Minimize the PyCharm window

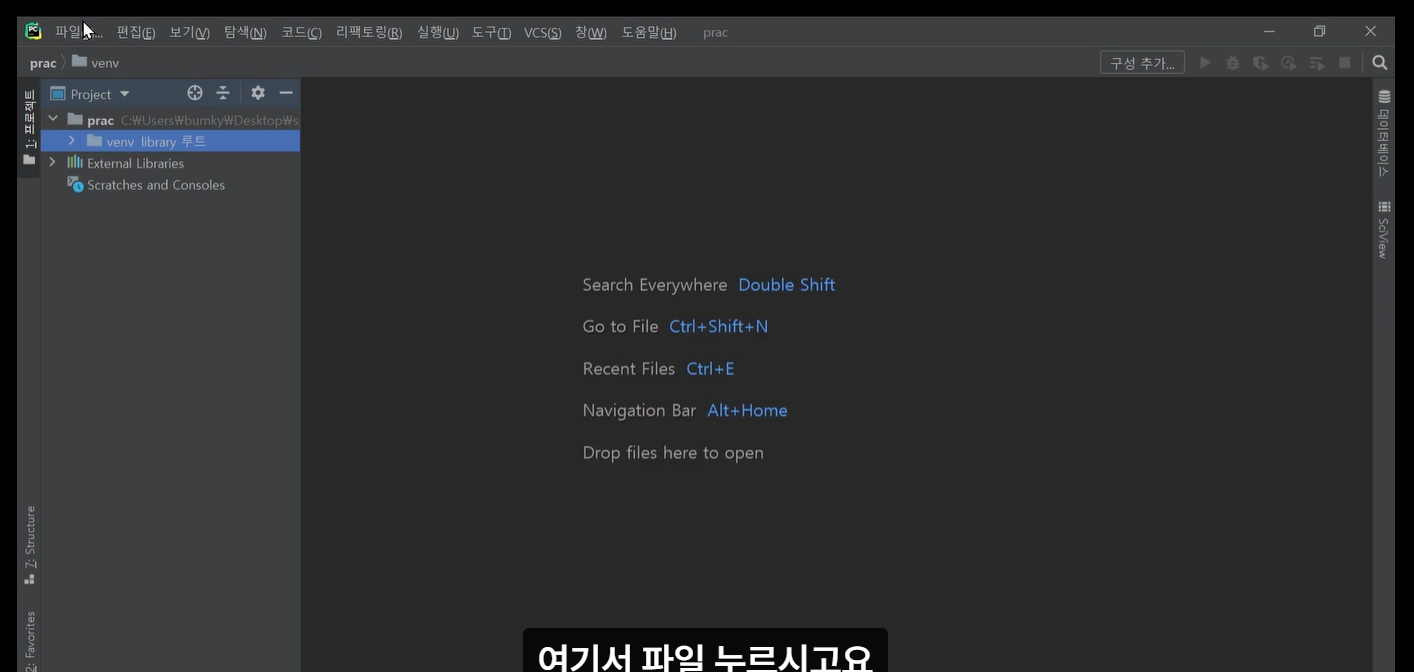[x=1269, y=32]
